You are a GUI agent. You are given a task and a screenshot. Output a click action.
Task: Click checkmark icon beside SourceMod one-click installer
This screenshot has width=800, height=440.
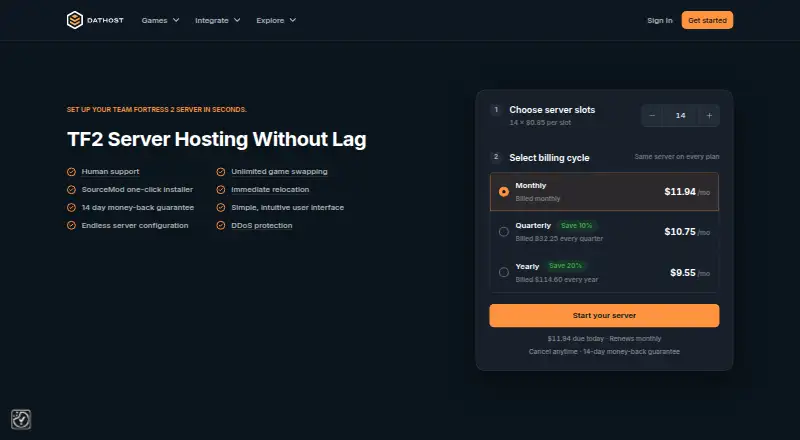click(71, 190)
